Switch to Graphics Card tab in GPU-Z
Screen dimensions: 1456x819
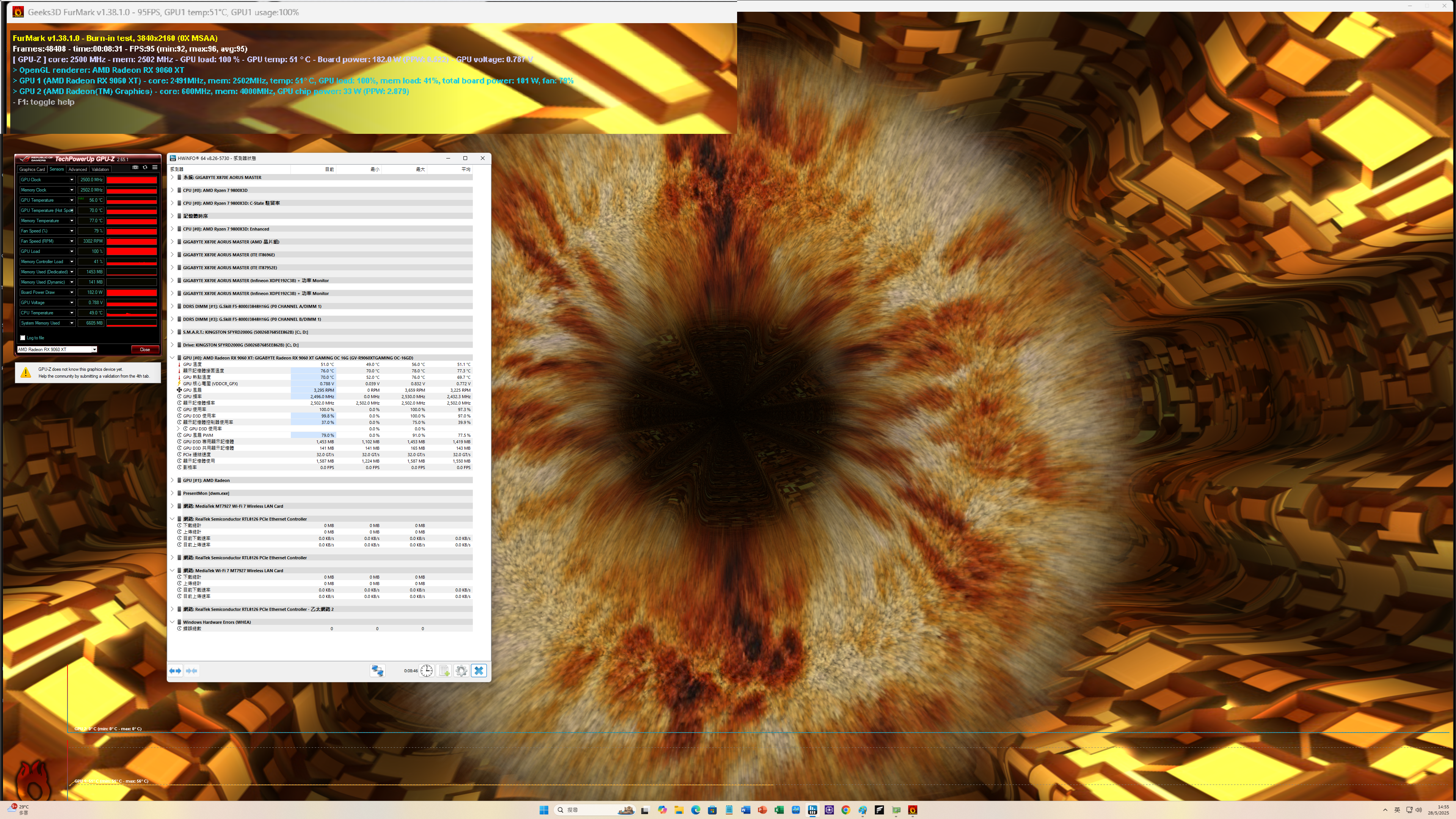[31, 169]
